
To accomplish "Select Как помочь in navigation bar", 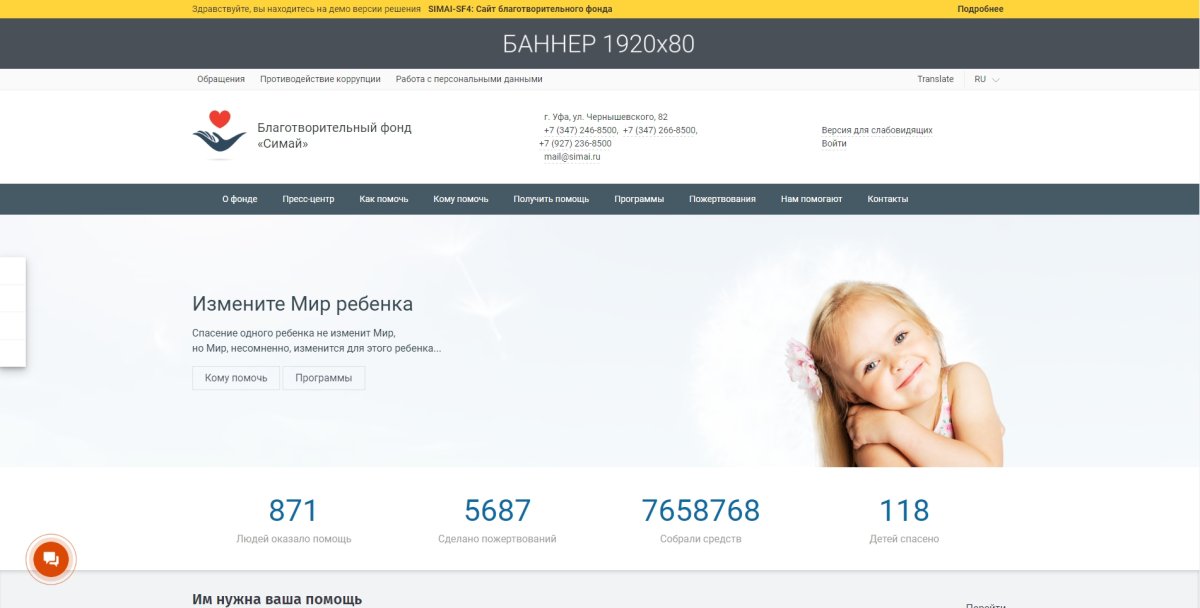I will pos(384,199).
